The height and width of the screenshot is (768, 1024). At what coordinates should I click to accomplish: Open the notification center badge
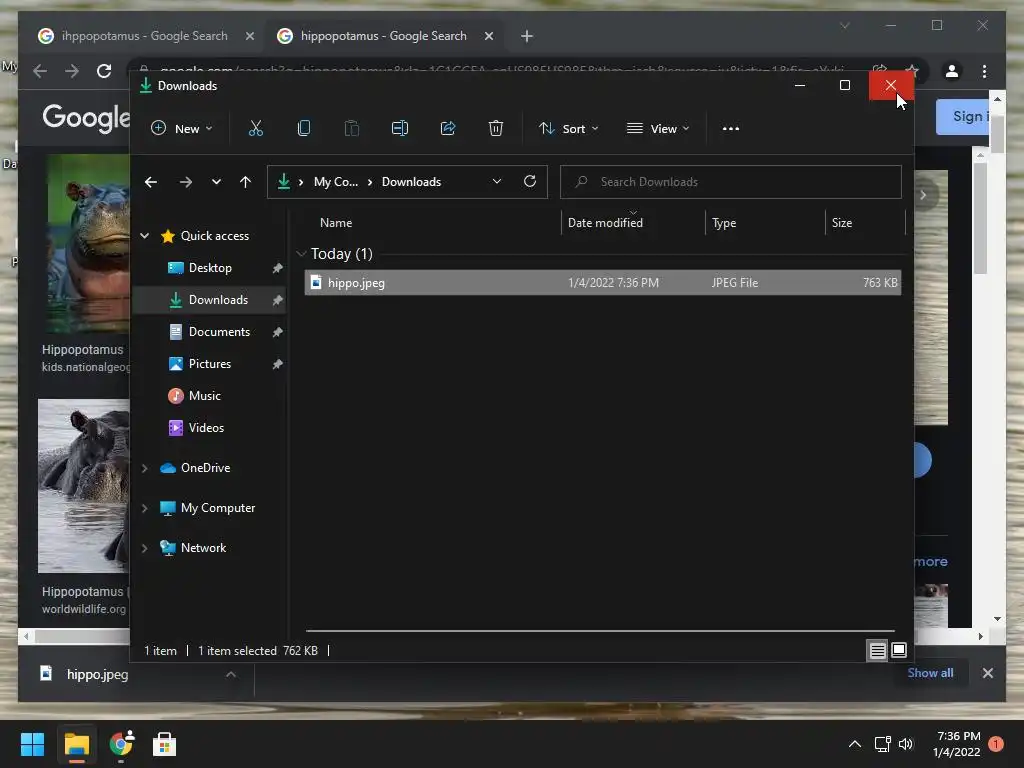tap(996, 743)
